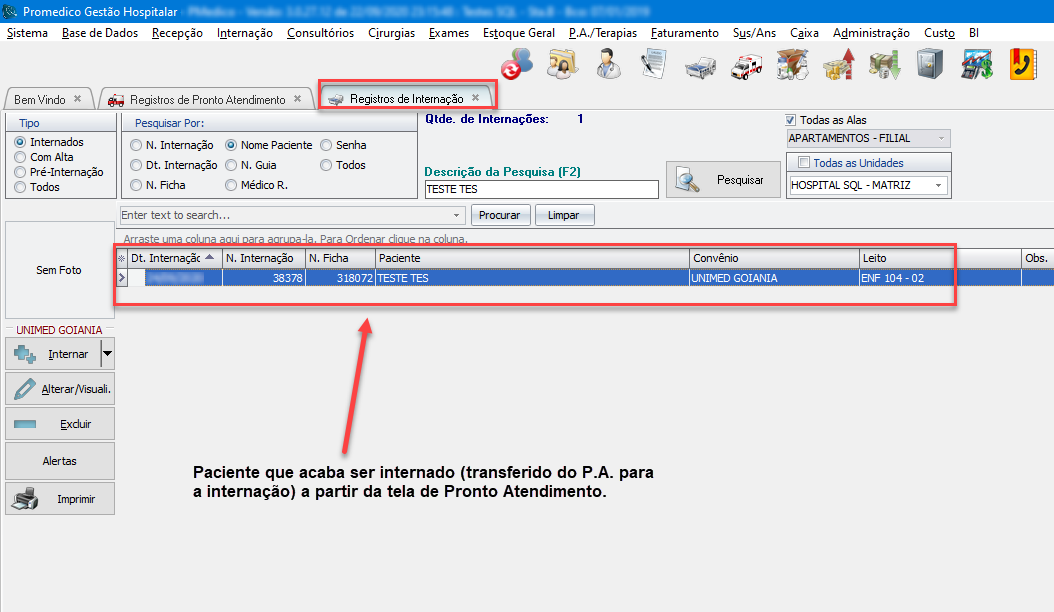Screen dimensions: 1054x612
Task: Enable the Todas as Unidades checkbox
Action: [804, 163]
